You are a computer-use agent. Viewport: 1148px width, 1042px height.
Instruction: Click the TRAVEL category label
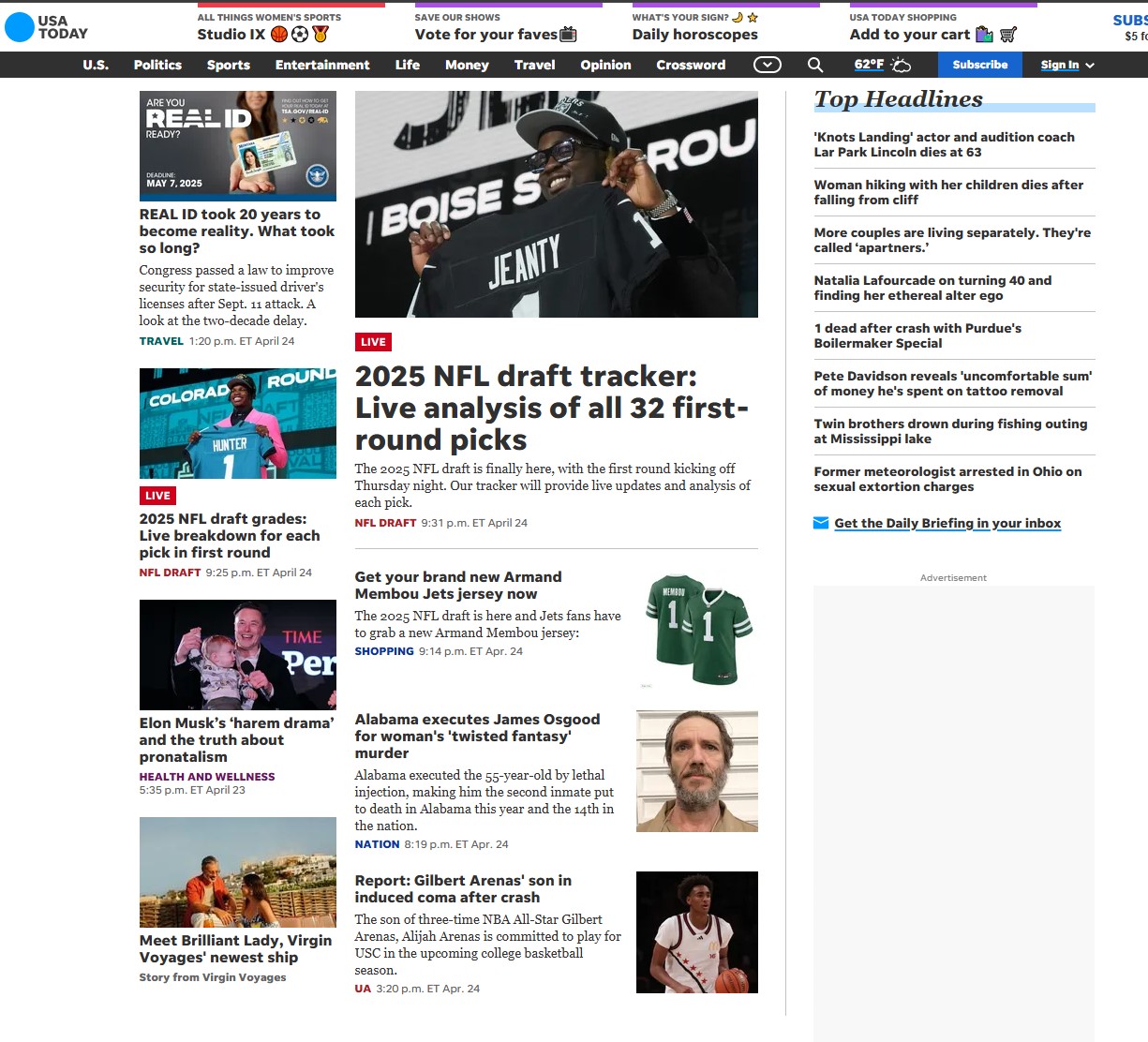(161, 341)
